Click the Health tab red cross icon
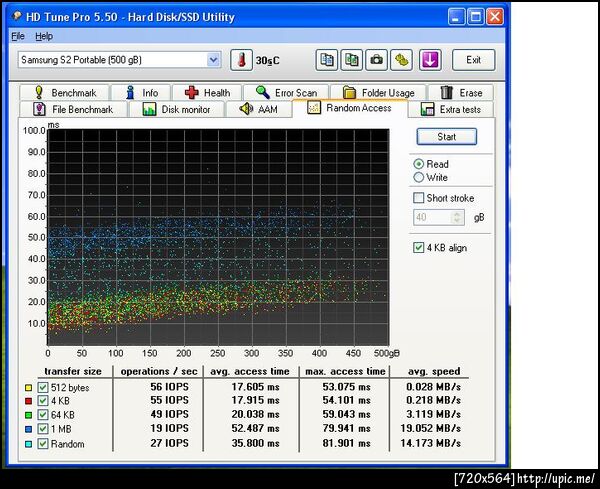The height and width of the screenshot is (489, 600). (191, 93)
